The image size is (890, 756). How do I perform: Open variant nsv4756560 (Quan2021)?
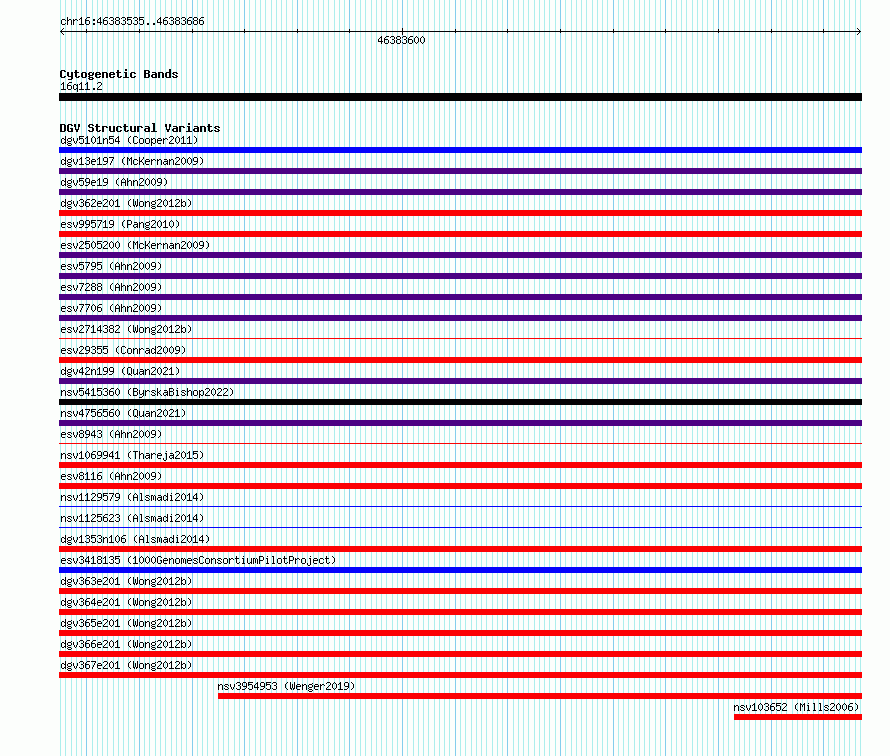(123, 413)
